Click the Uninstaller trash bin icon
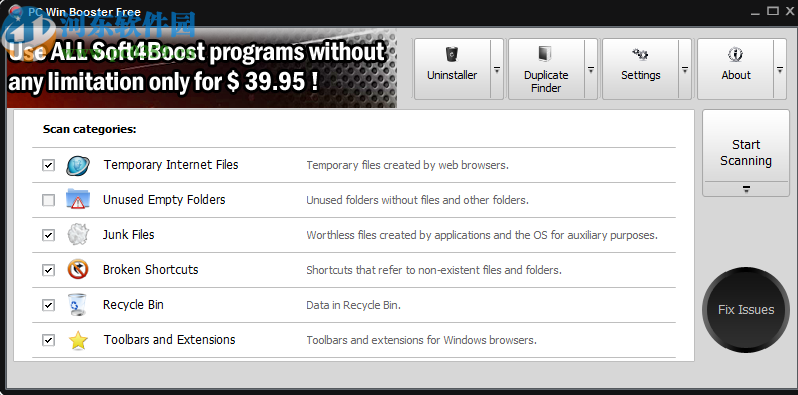The width and height of the screenshot is (798, 395). (451, 53)
